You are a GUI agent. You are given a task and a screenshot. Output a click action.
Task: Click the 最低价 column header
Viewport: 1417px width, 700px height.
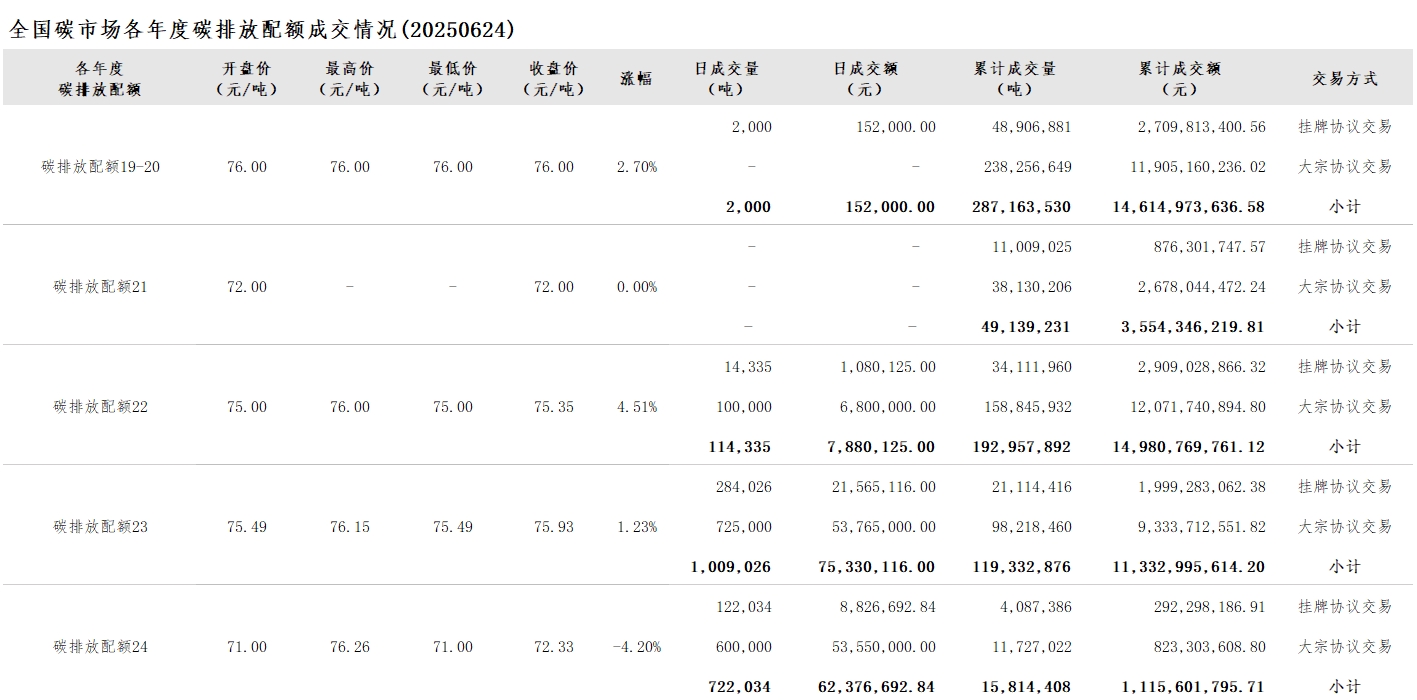point(452,78)
